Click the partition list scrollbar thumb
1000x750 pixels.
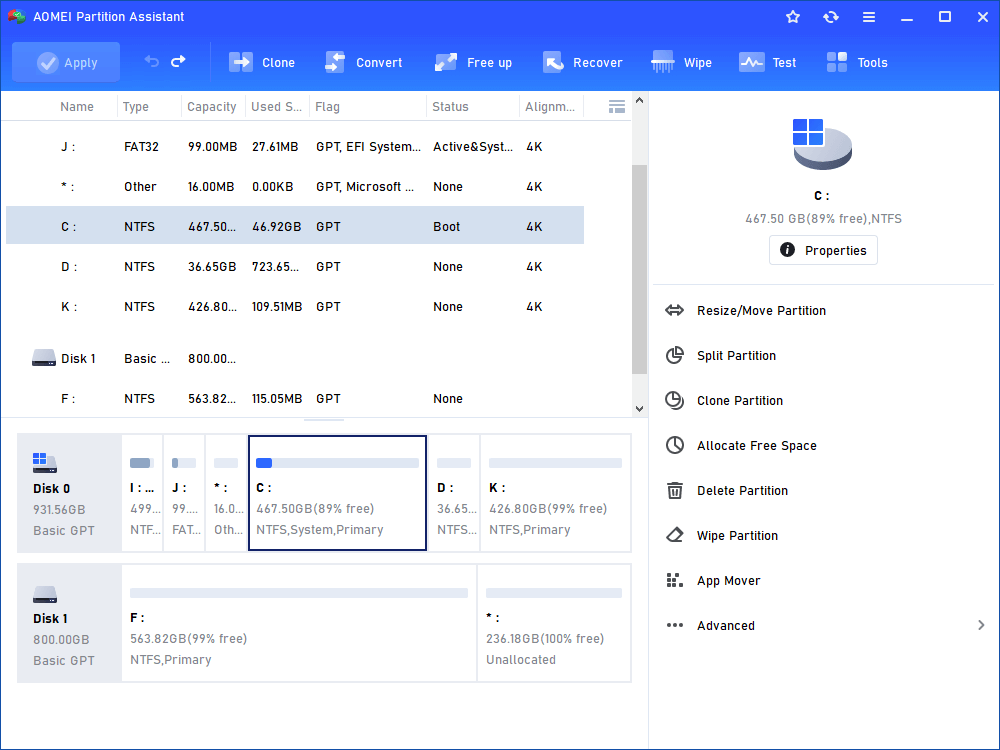[640, 270]
